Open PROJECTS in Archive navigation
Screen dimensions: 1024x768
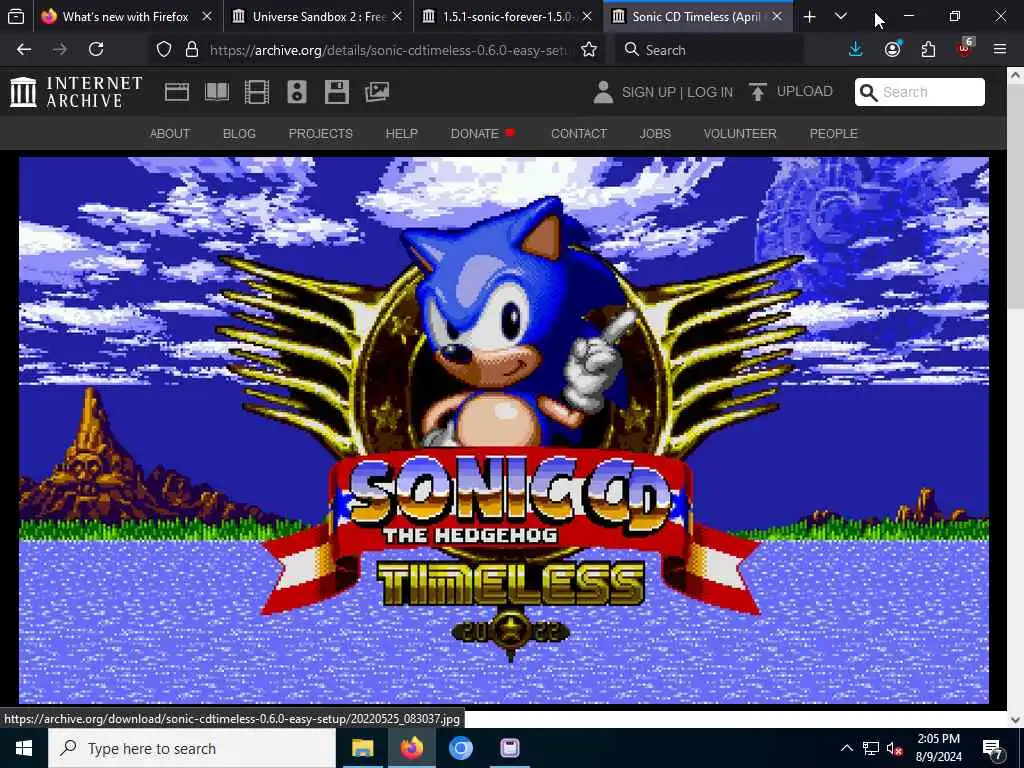pyautogui.click(x=321, y=134)
